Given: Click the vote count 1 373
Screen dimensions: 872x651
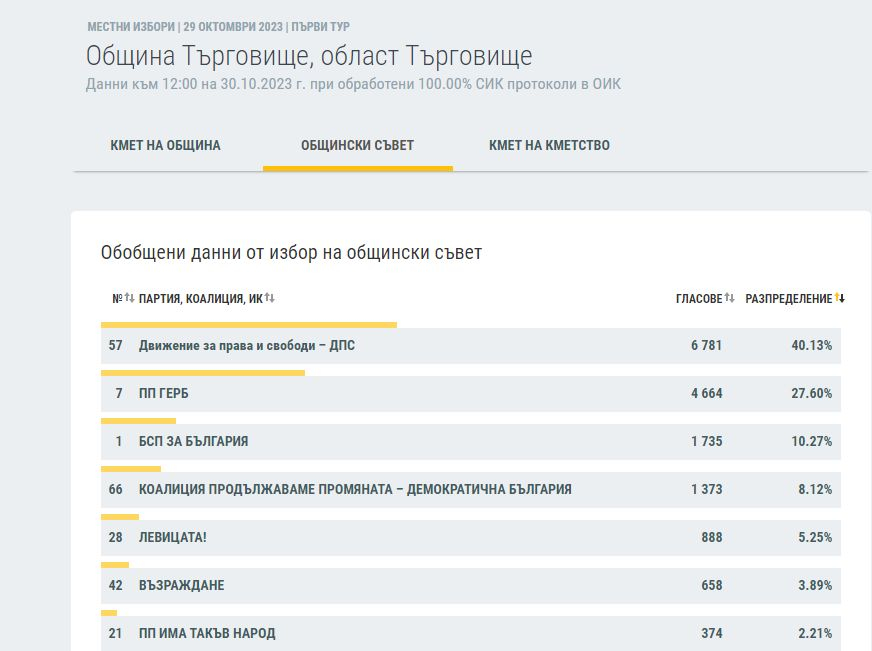Looking at the screenshot, I should (x=706, y=490).
